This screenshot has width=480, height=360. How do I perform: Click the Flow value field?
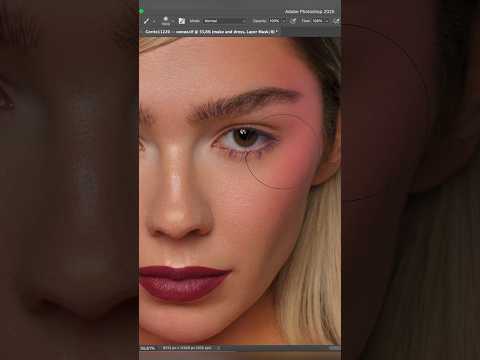(x=318, y=21)
